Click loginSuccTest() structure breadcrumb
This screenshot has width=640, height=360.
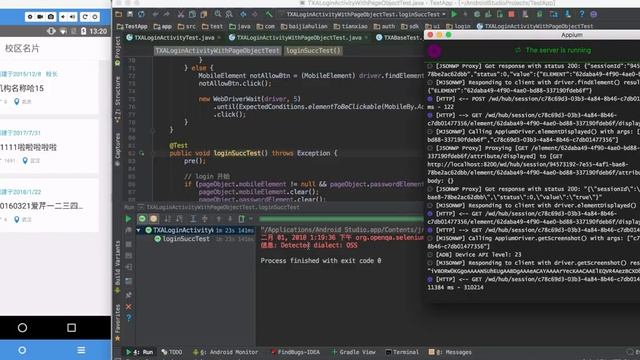pos(313,51)
